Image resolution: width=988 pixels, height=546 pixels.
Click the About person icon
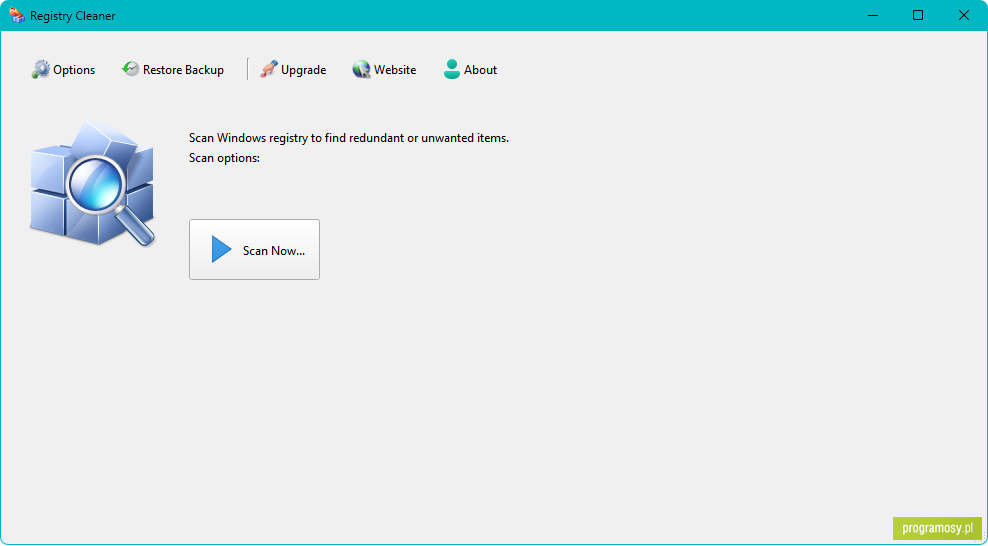[452, 69]
